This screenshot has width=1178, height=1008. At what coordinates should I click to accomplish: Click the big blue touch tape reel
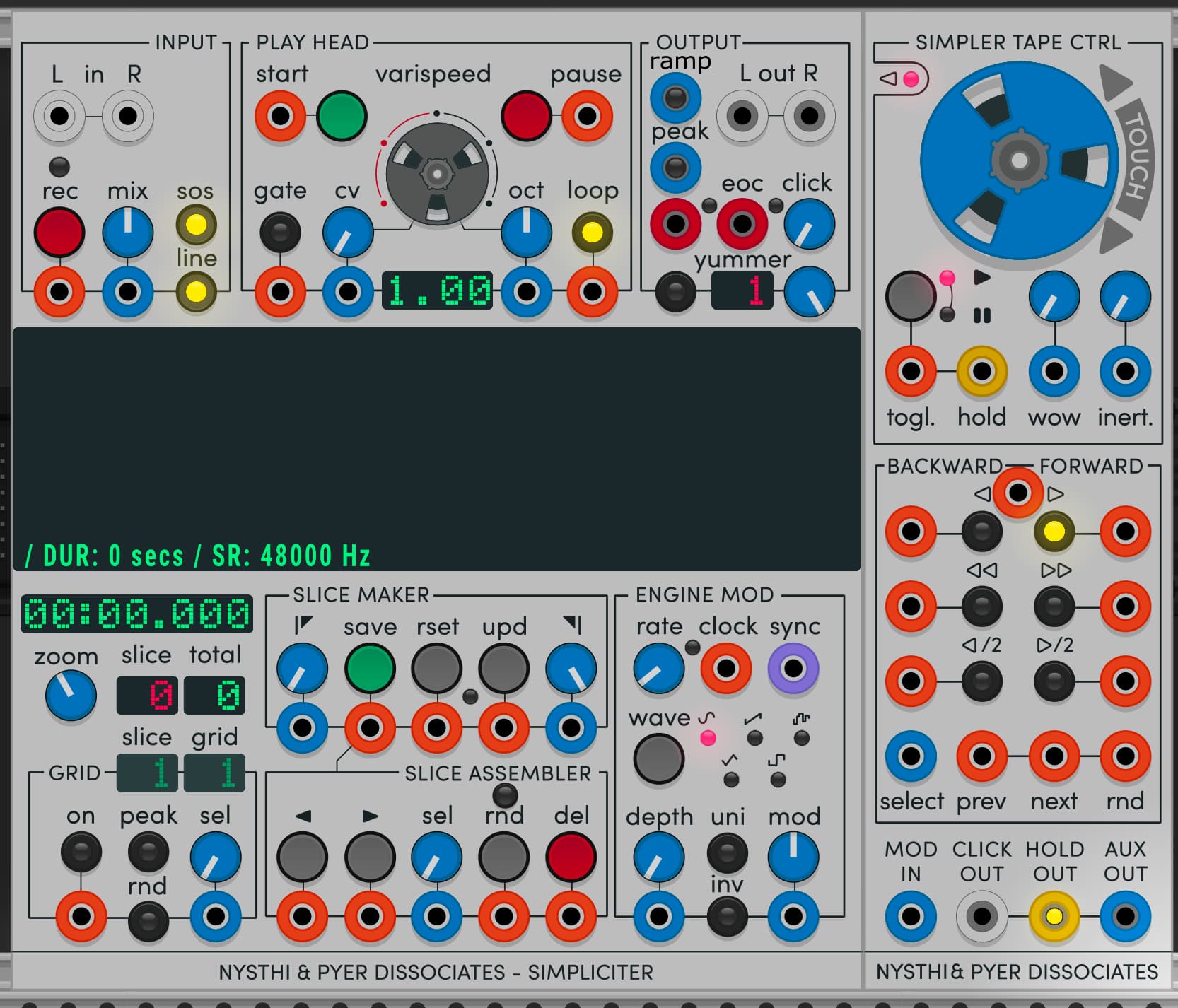(1019, 160)
